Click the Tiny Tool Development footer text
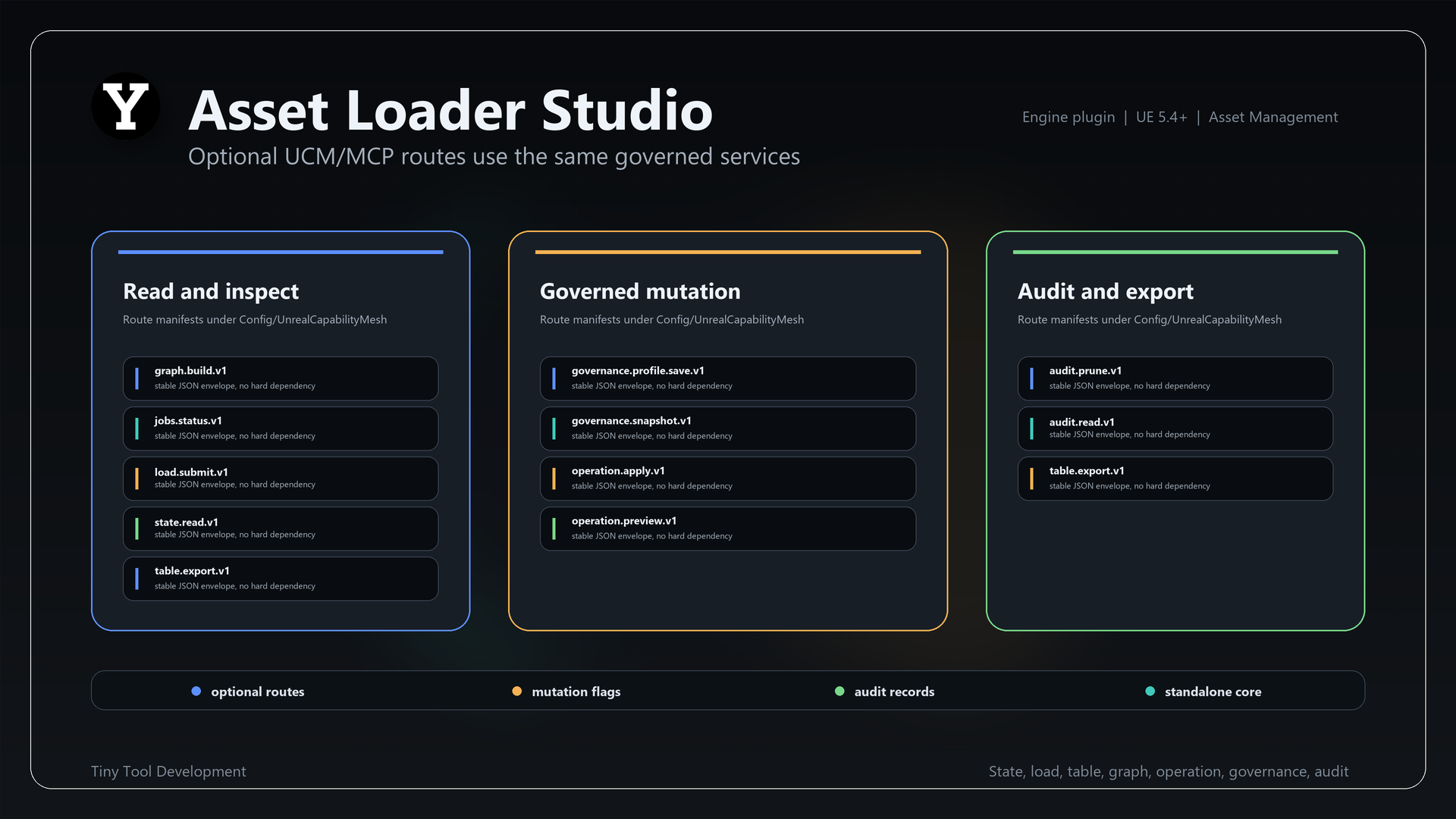 168,771
